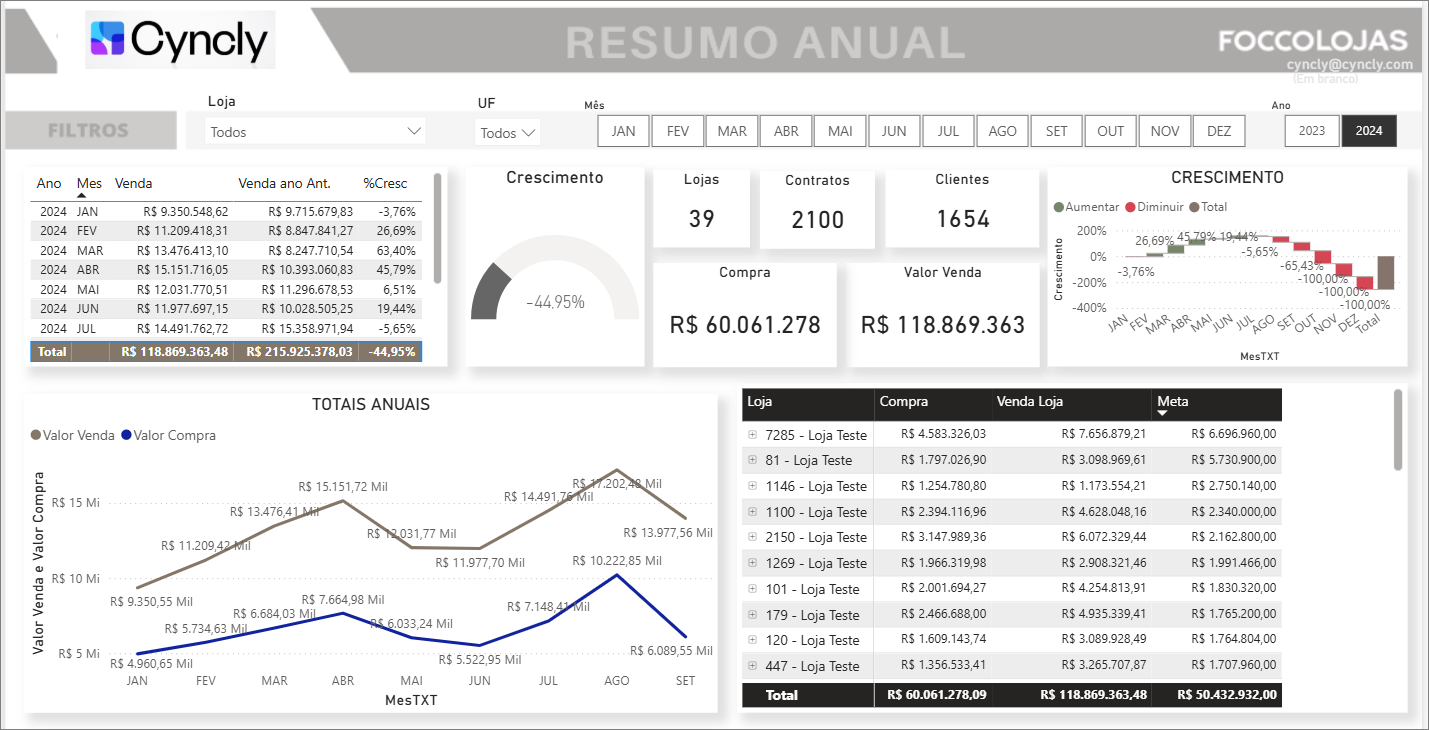This screenshot has height=730, width=1429.
Task: Click the chevron in the Loja filter
Action: (x=414, y=131)
